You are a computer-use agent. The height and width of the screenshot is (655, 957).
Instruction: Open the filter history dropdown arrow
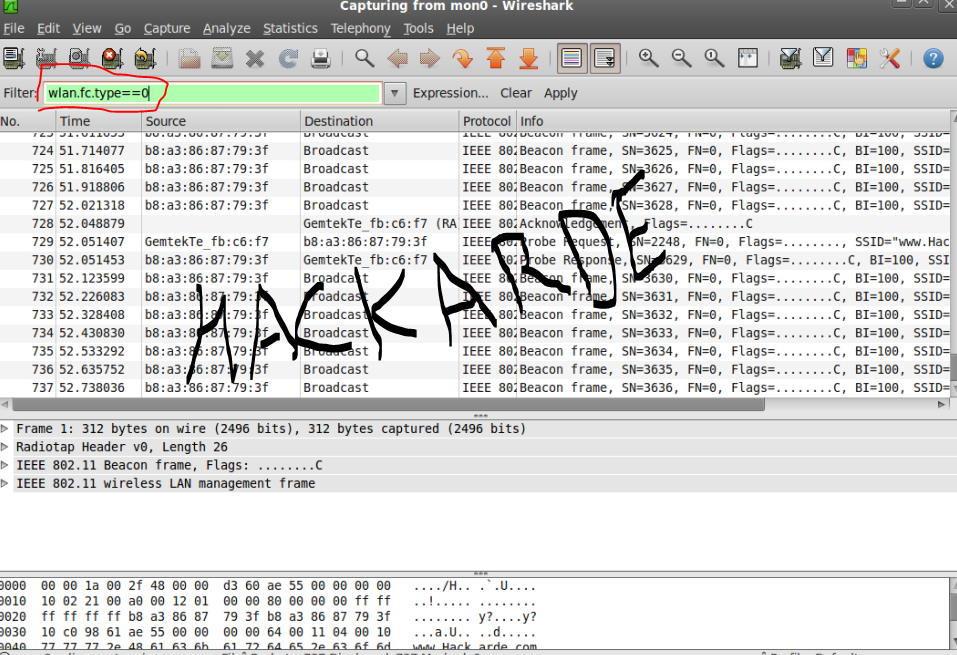[395, 93]
